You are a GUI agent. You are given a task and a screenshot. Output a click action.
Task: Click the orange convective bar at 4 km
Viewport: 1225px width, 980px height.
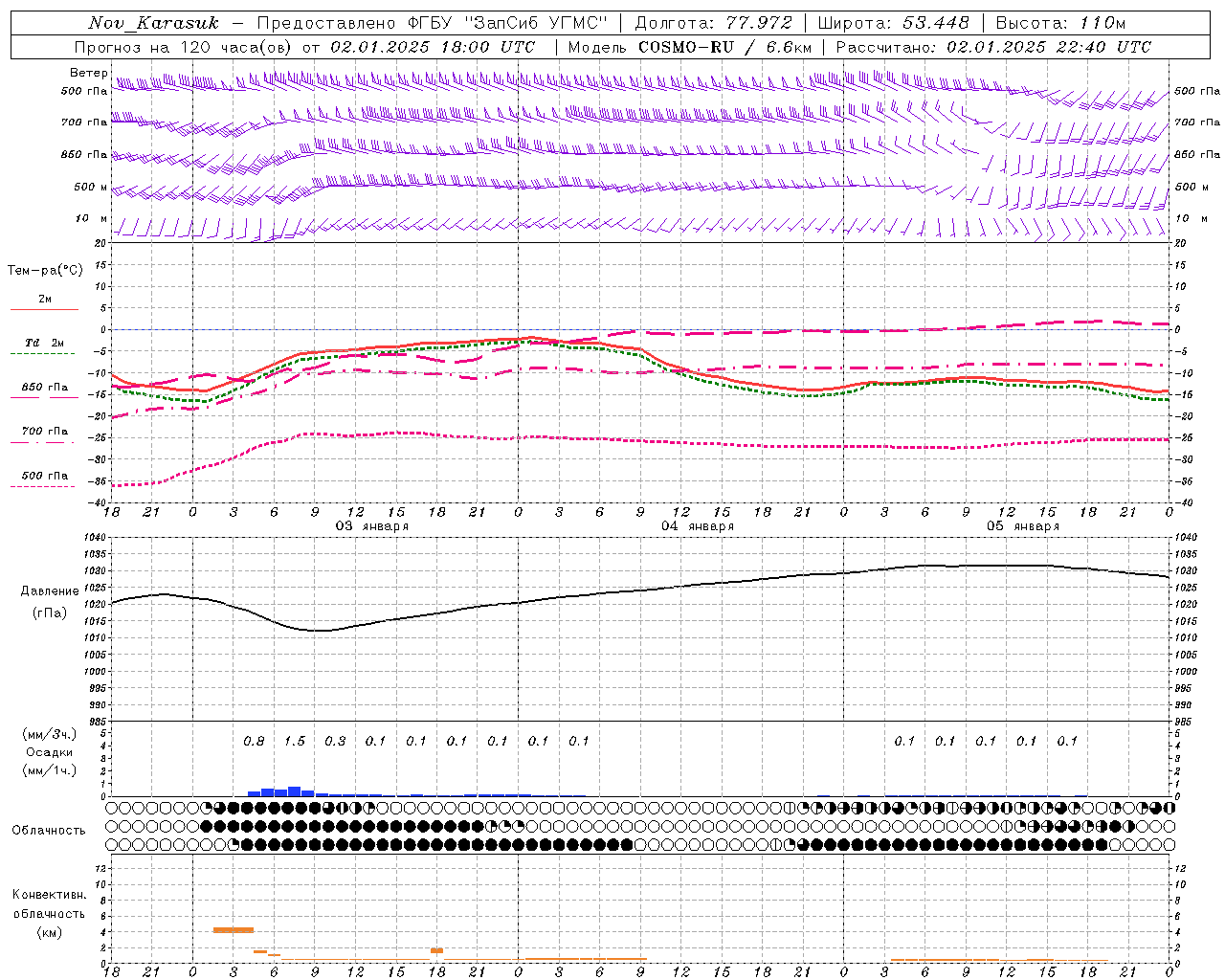[x=234, y=929]
